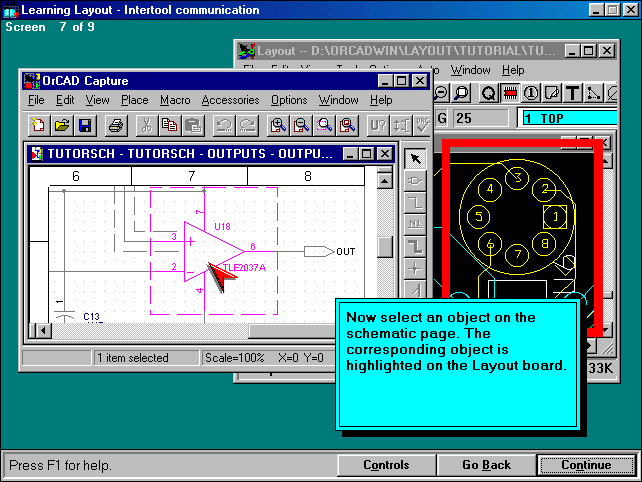The height and width of the screenshot is (482, 642).
Task: Toggle the Query Q button in Layout
Action: coord(489,93)
